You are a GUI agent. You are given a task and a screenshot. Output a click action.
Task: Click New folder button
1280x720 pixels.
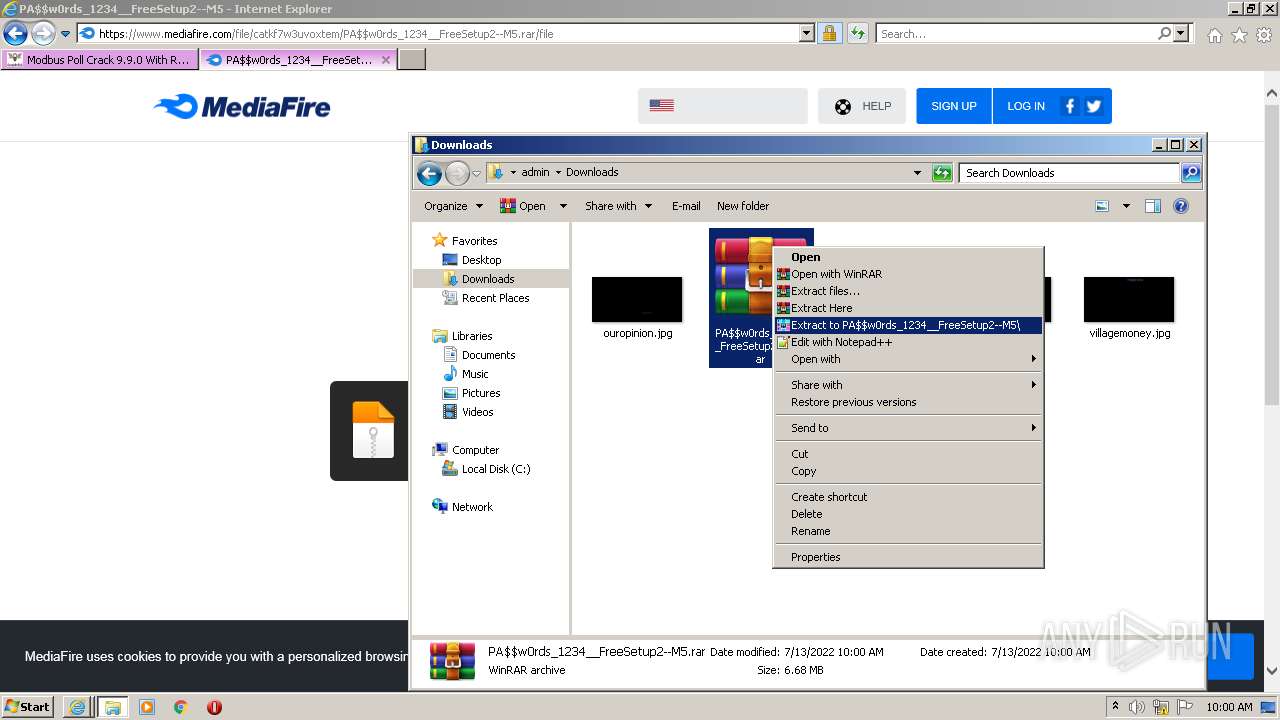pos(743,206)
